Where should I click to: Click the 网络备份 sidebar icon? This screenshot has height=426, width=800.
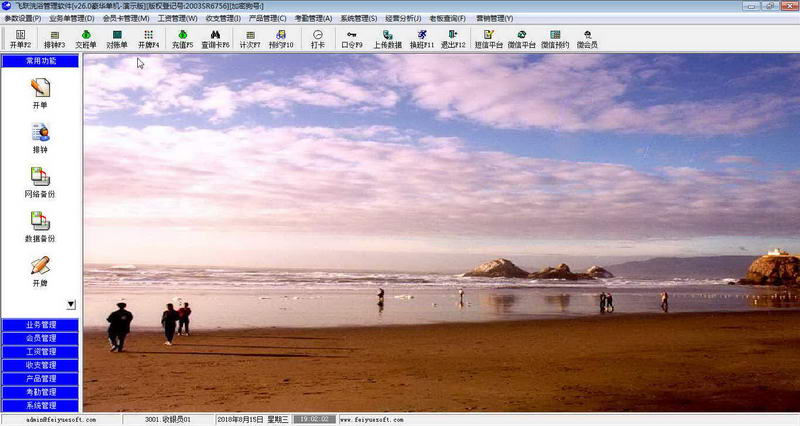[40, 182]
